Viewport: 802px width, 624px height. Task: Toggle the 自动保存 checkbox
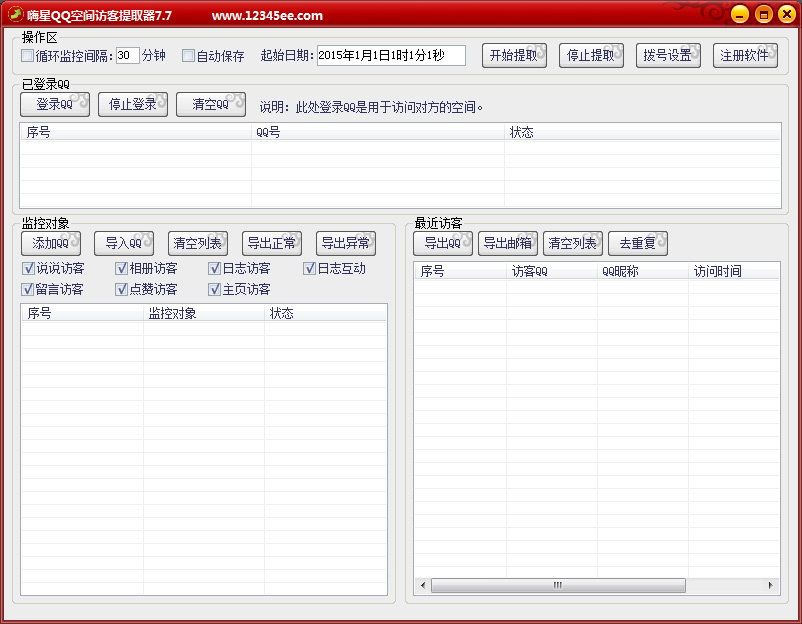tap(188, 56)
